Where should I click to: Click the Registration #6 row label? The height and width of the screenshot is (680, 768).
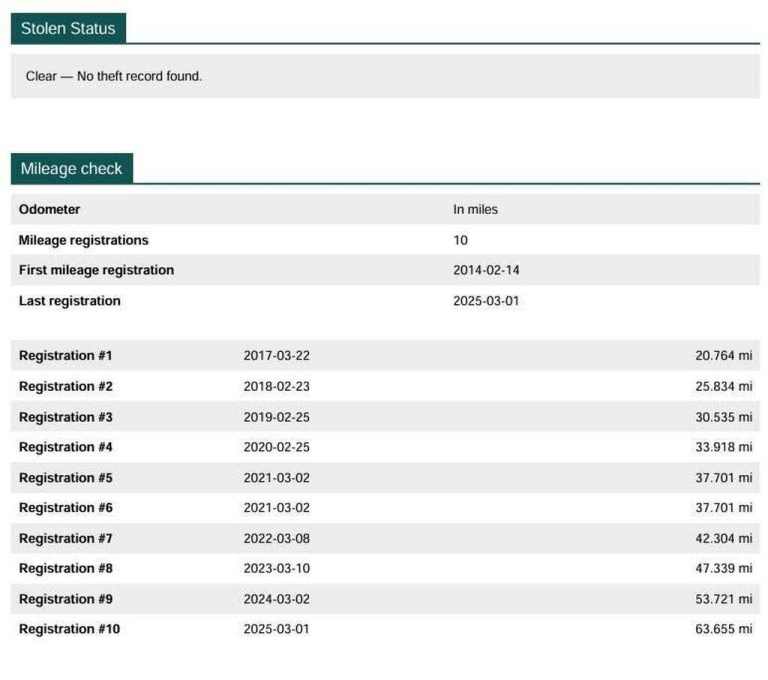(65, 508)
